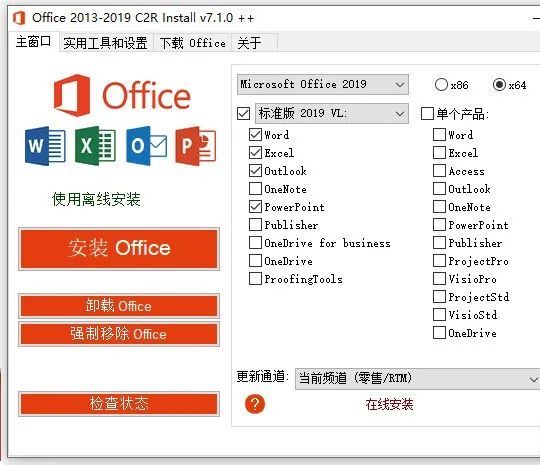Viewport: 540px width, 465px height.
Task: Tick the 单个产品 single products checkbox
Action: tap(427, 113)
